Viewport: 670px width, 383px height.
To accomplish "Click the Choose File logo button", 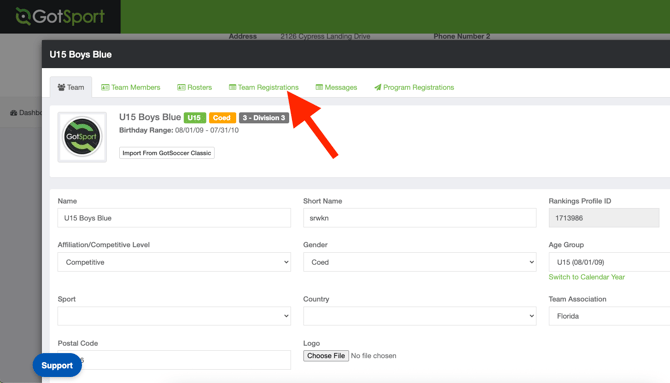I will (x=326, y=356).
